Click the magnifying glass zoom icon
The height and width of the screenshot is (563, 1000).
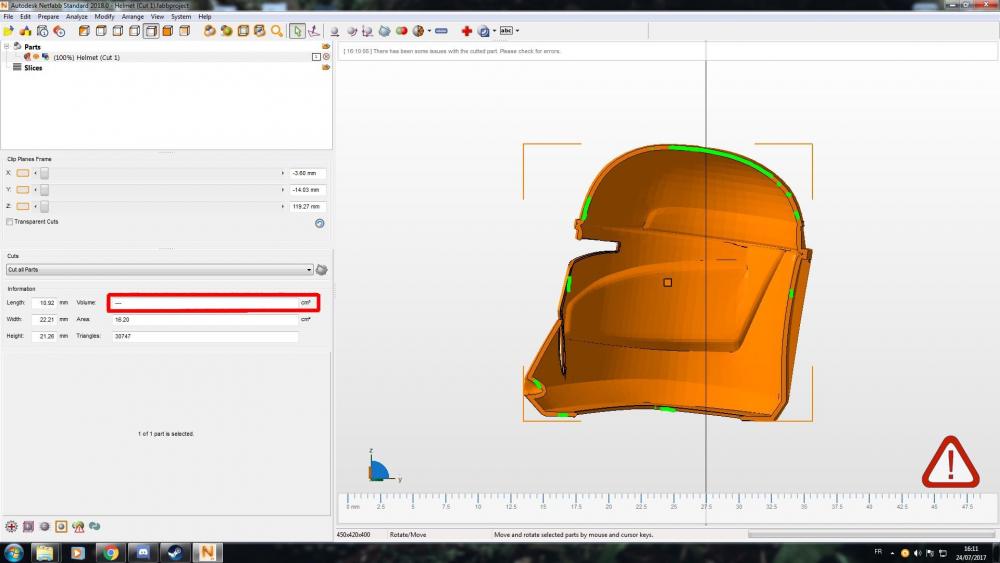[276, 31]
